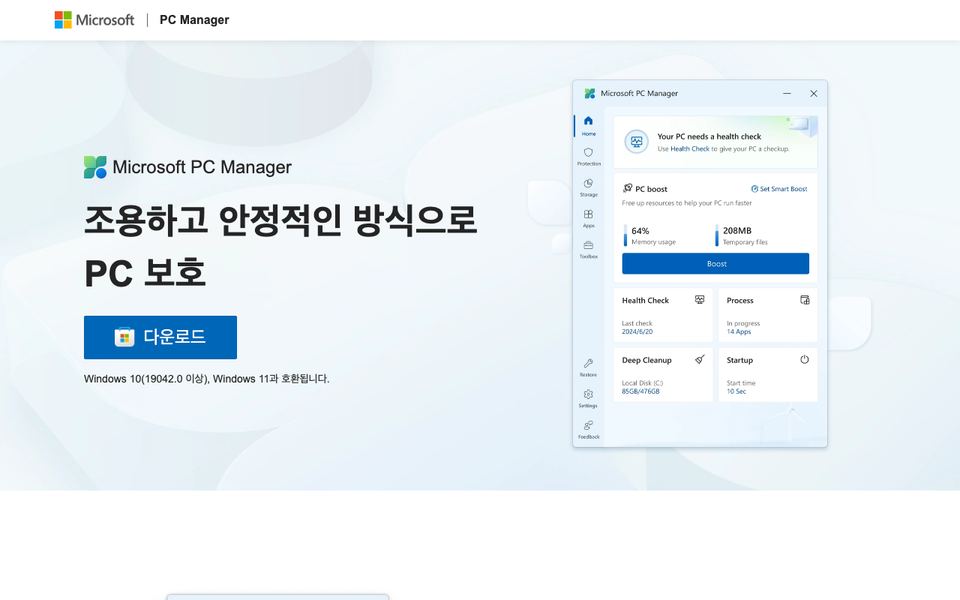Screen dimensions: 960x600
Task: Open the PC Manager header link
Action: pos(194,20)
